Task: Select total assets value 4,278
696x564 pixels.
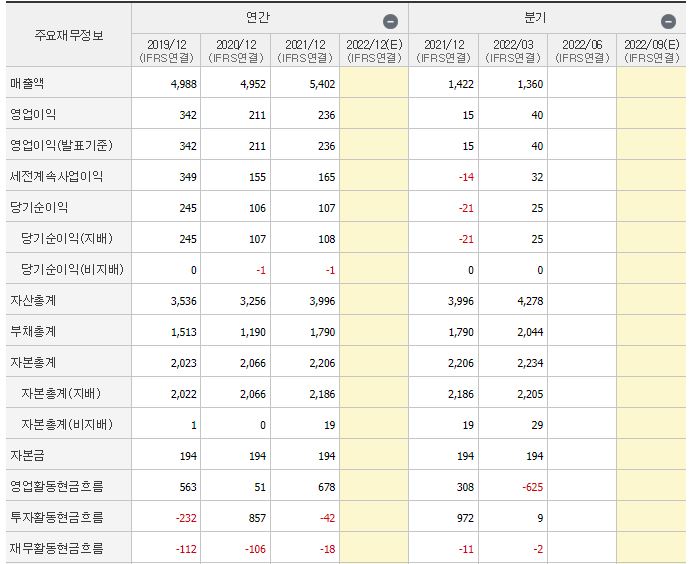Action: pos(530,301)
